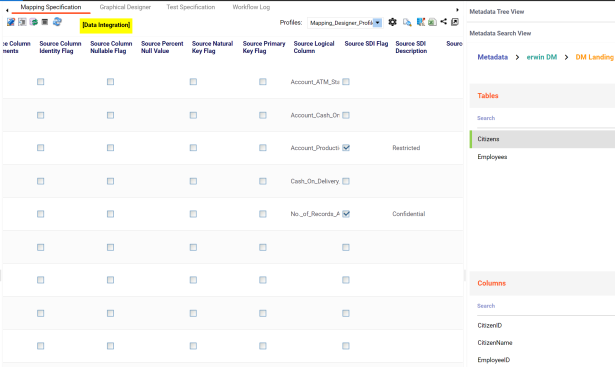The width and height of the screenshot is (615, 367).
Task: Click the Columns search field
Action: pyautogui.click(x=546, y=306)
